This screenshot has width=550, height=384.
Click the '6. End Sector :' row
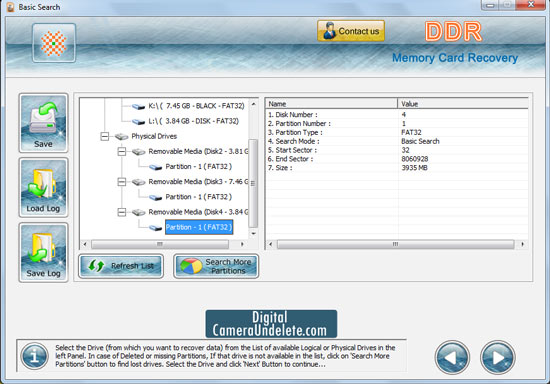[x=397, y=159]
